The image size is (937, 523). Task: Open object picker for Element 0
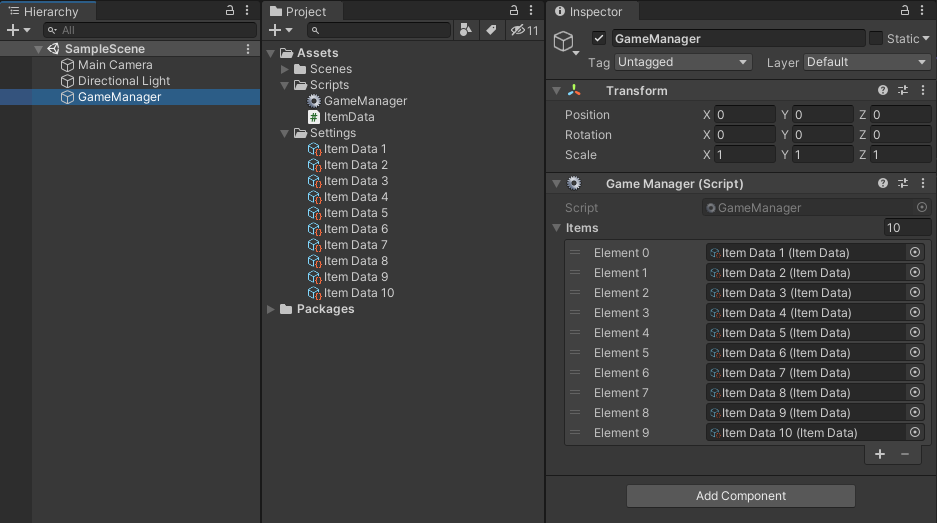pyautogui.click(x=915, y=252)
